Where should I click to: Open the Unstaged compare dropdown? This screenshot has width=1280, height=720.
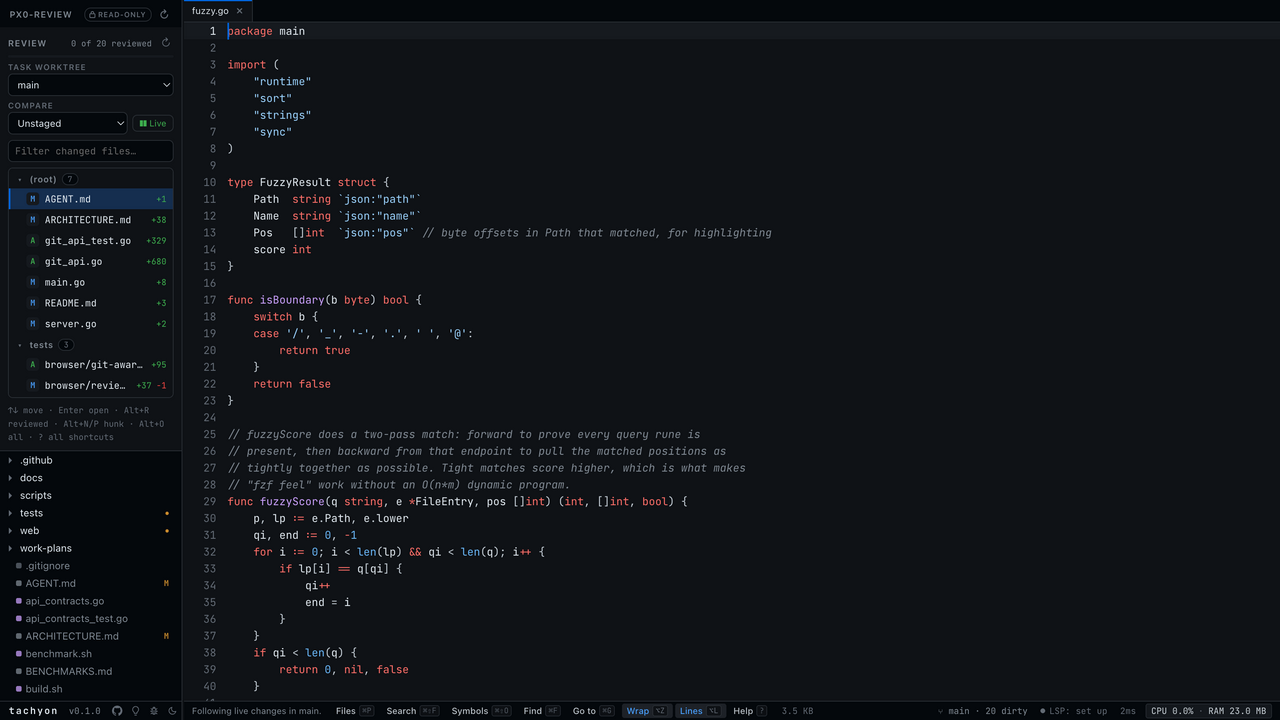coord(68,123)
